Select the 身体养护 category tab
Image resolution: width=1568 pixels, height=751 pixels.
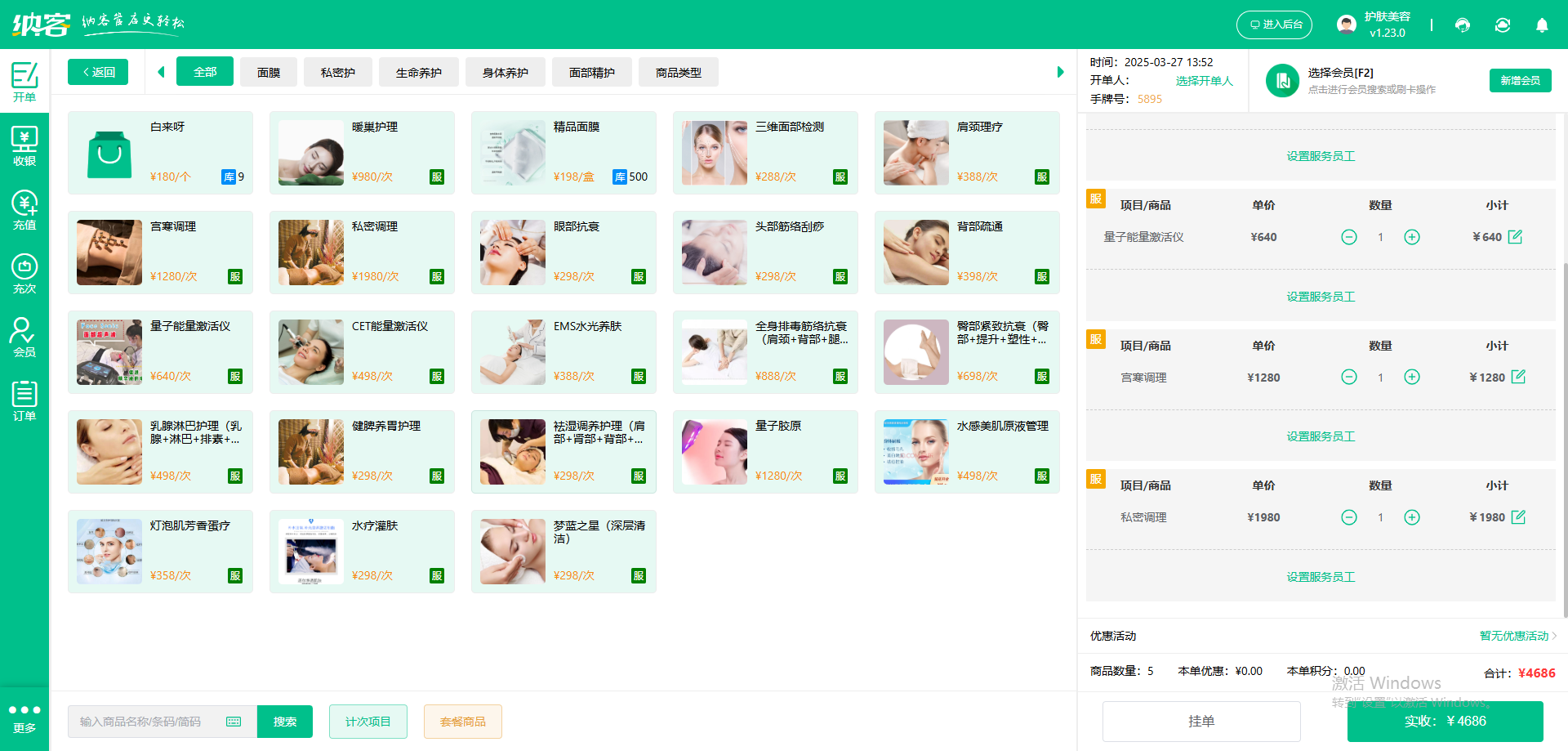tap(506, 72)
